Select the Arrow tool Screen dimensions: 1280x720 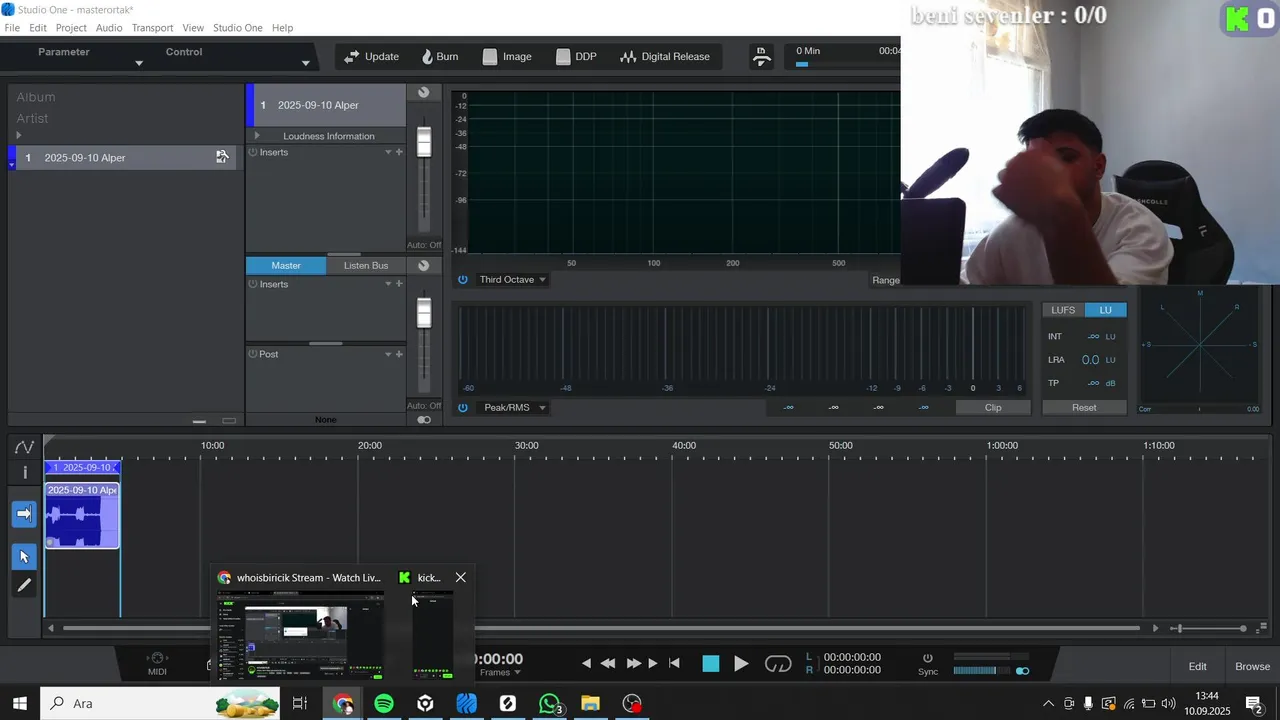[x=24, y=556]
